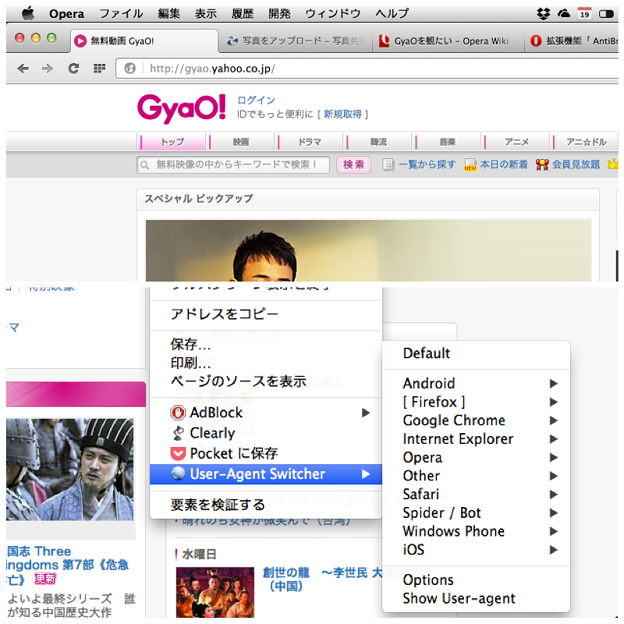Click the URL address bar
624x624 pixels.
click(367, 68)
